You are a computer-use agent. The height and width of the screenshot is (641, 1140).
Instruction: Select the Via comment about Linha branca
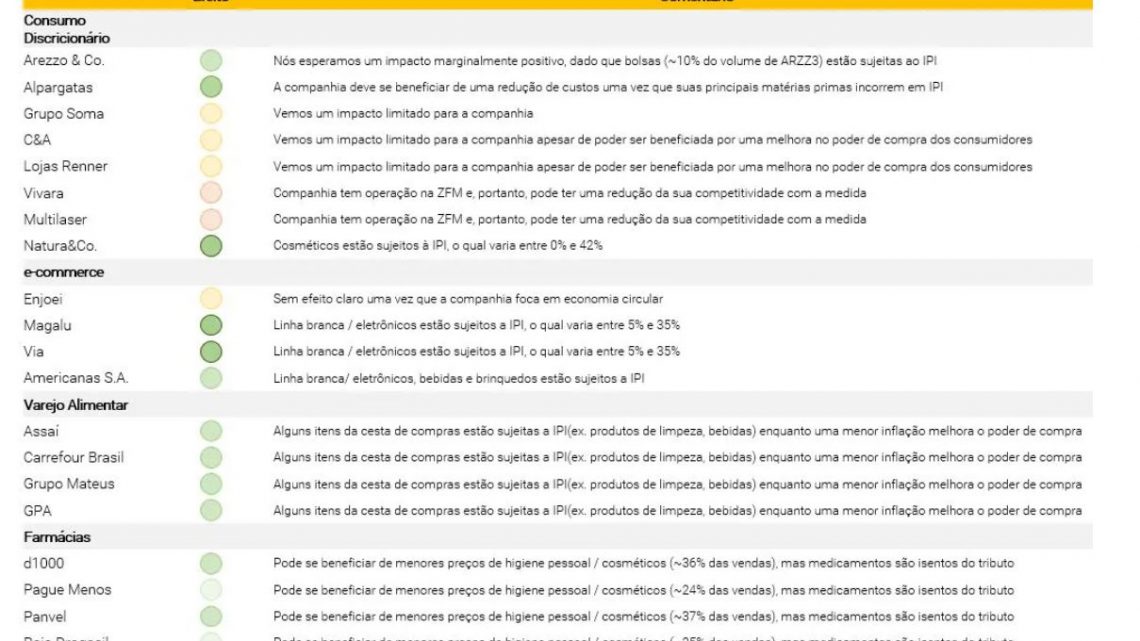coord(476,352)
